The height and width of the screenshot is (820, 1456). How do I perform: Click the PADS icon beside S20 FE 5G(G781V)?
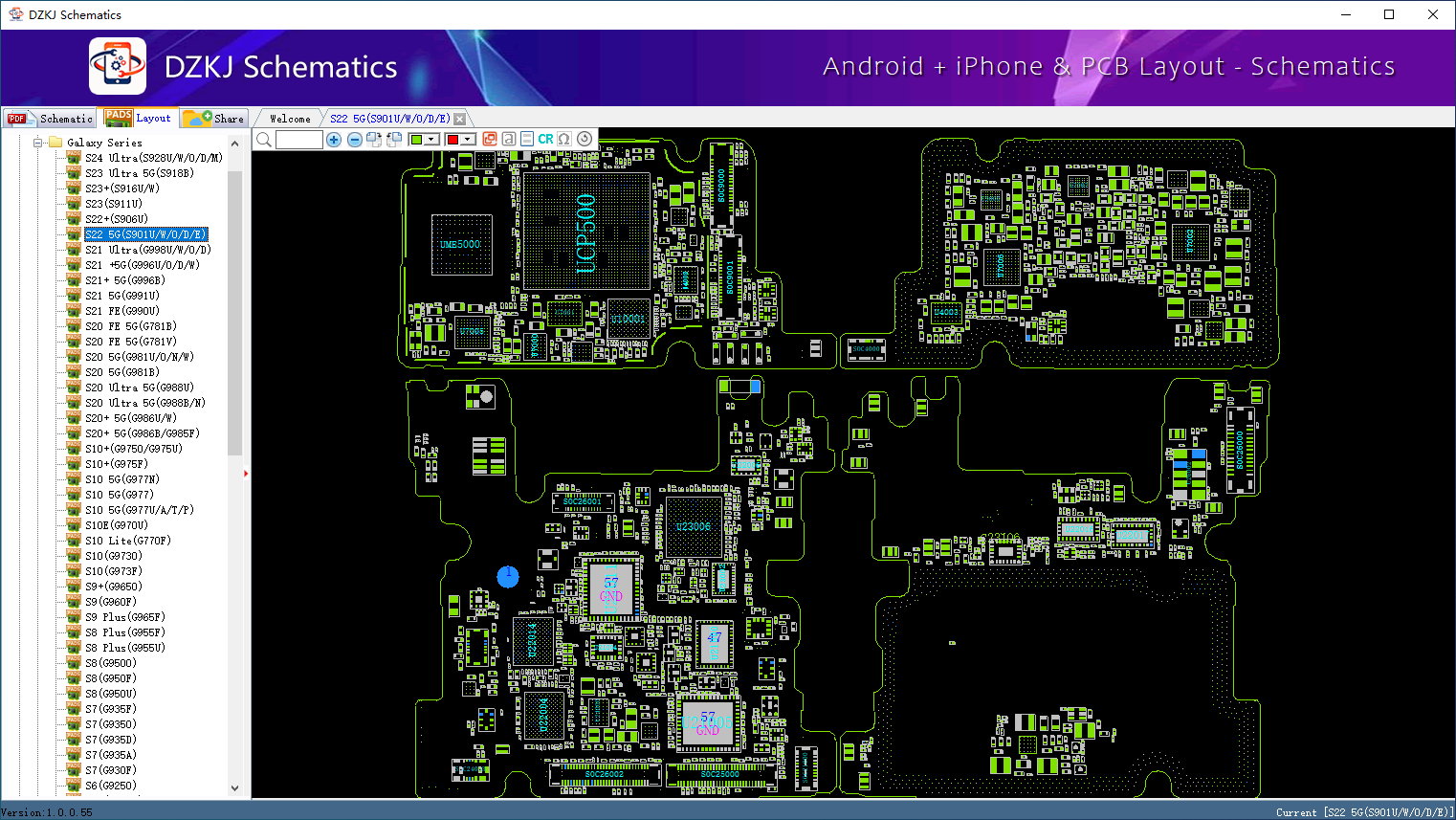74,341
